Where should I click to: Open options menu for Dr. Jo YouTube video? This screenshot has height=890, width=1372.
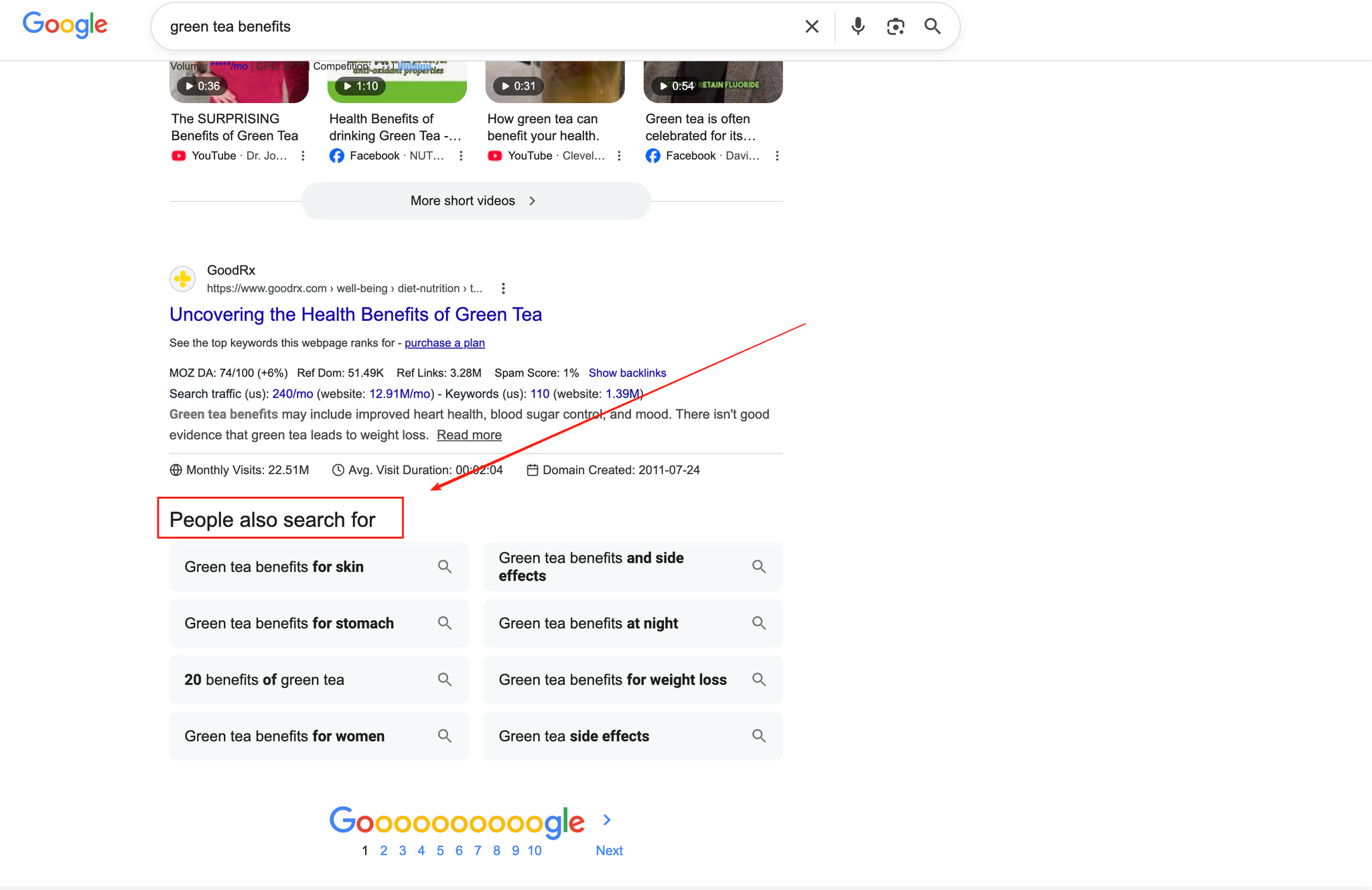[303, 156]
